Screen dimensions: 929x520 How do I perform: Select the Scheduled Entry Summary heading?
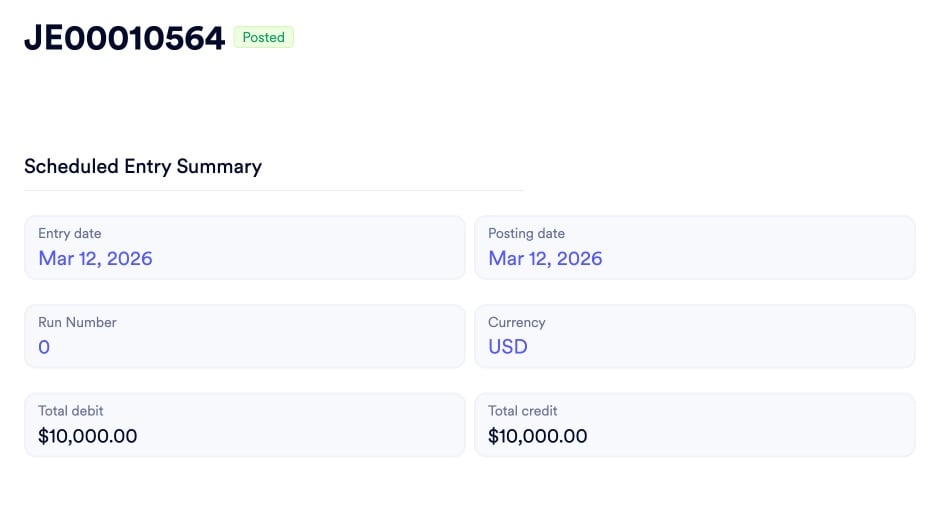[x=143, y=166]
